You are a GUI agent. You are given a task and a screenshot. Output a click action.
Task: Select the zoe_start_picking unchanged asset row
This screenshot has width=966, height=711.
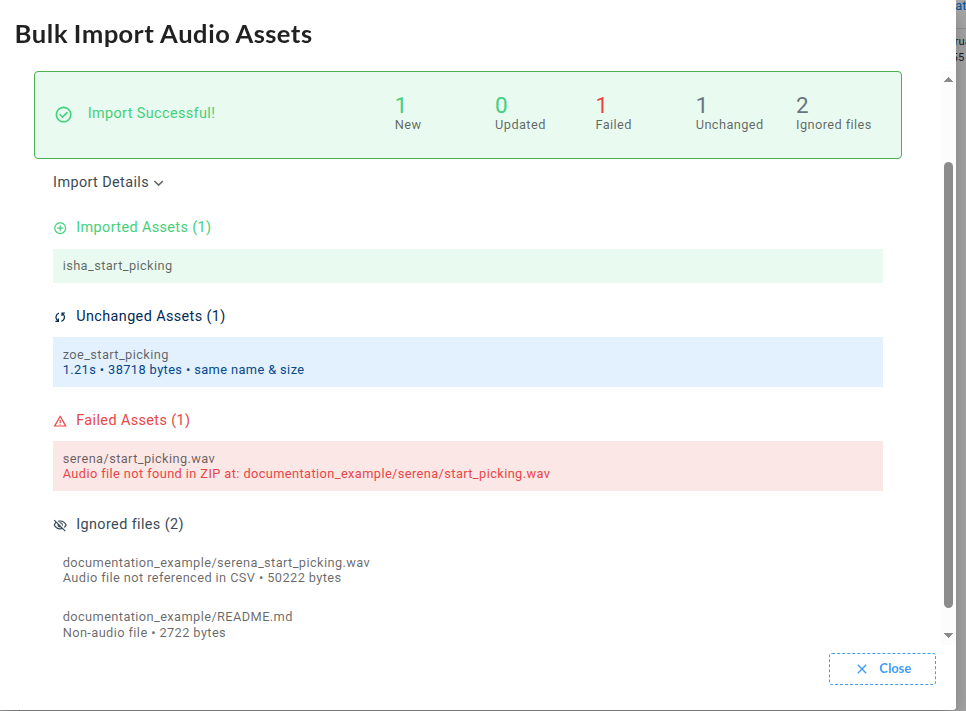pos(467,362)
